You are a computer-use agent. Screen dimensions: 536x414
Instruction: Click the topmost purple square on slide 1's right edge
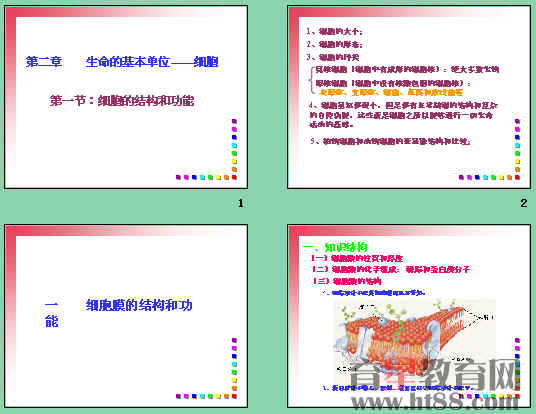234,121
